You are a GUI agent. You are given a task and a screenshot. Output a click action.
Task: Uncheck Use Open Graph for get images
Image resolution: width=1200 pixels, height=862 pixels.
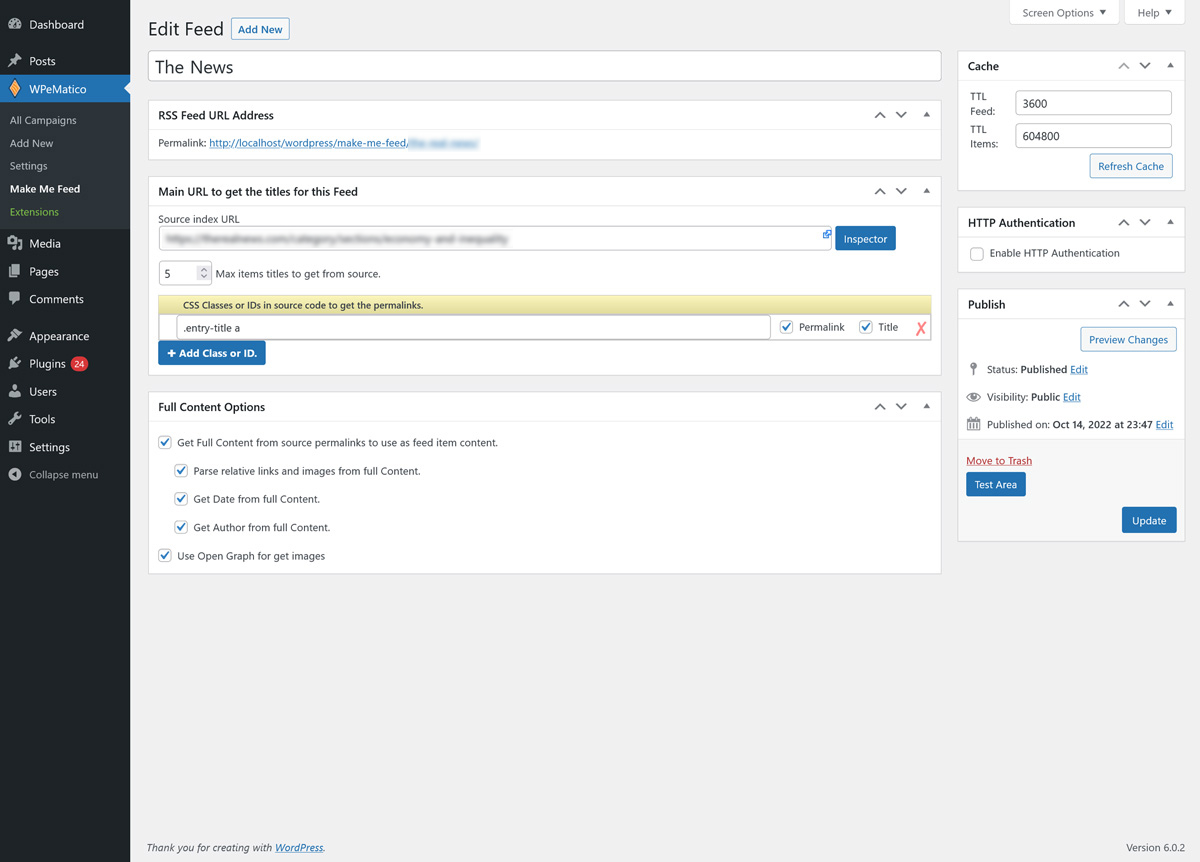coord(165,555)
